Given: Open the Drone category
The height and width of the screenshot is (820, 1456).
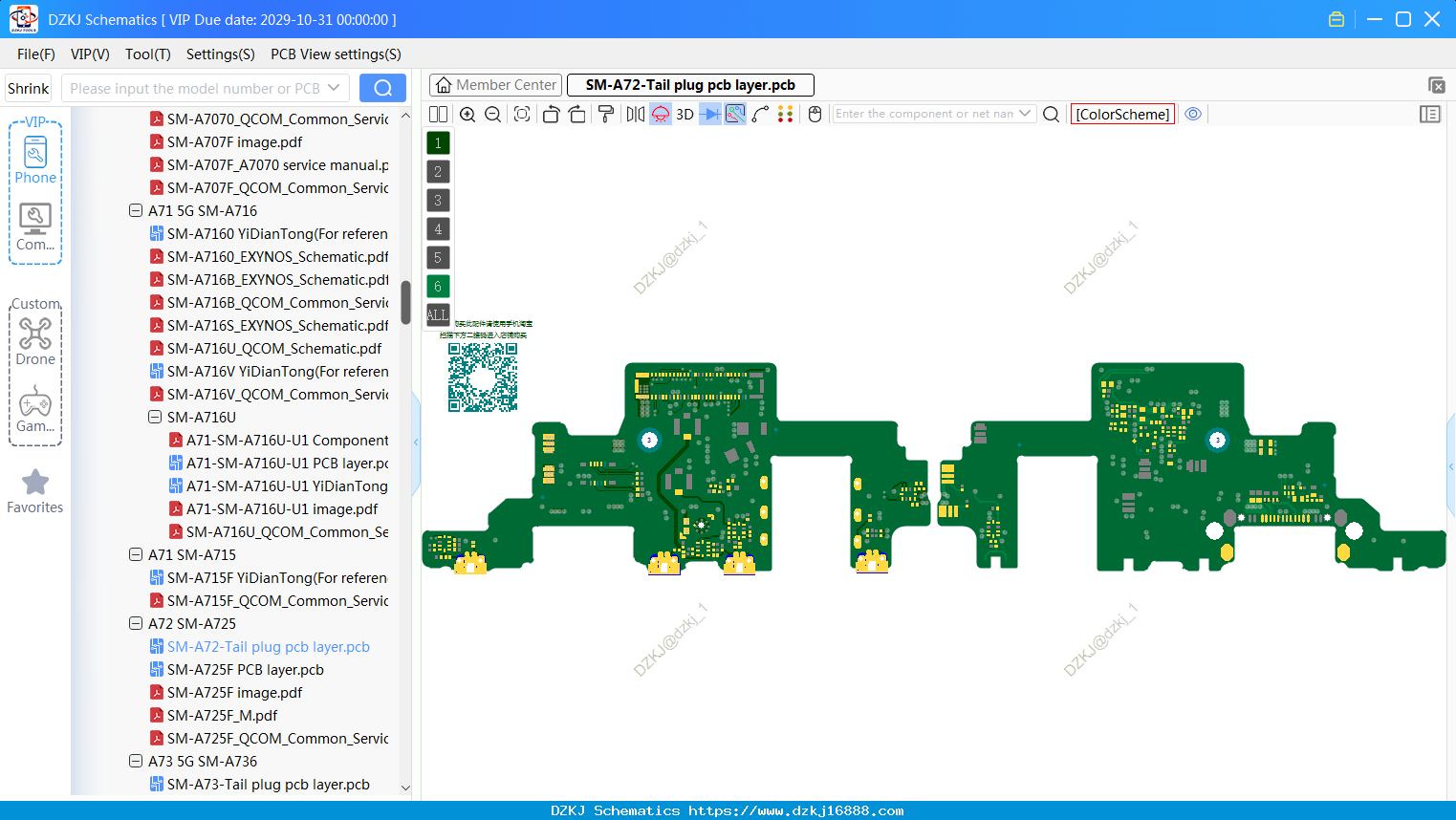Looking at the screenshot, I should pos(35,342).
